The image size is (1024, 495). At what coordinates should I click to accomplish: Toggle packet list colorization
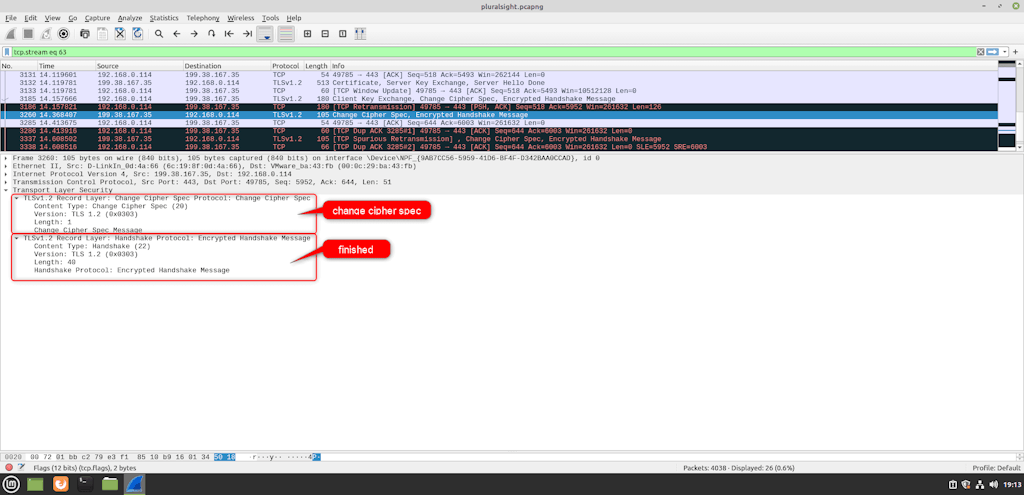coord(286,33)
